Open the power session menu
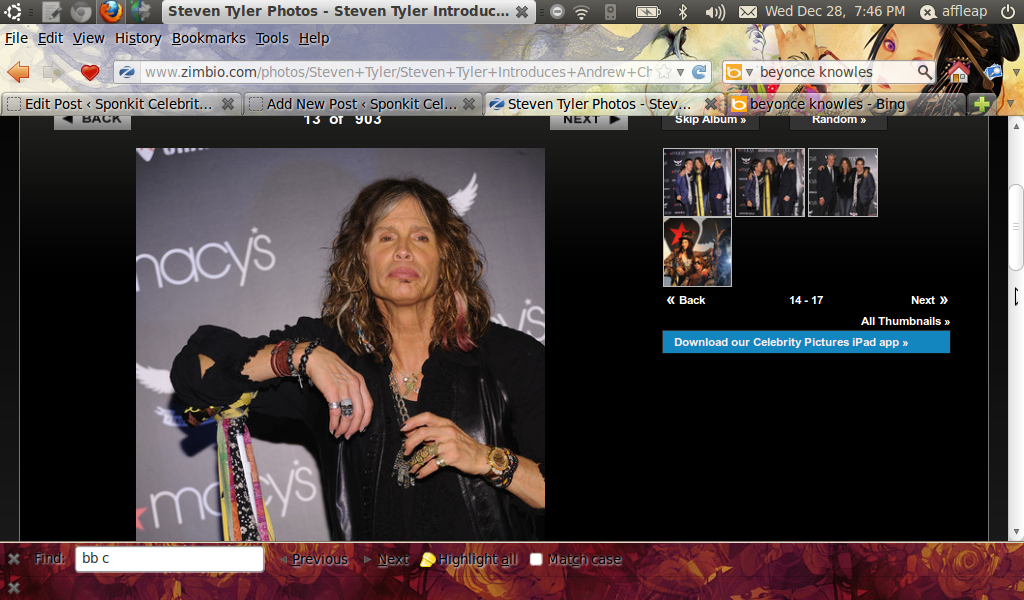Screen dimensions: 1024x600 [x=1008, y=12]
